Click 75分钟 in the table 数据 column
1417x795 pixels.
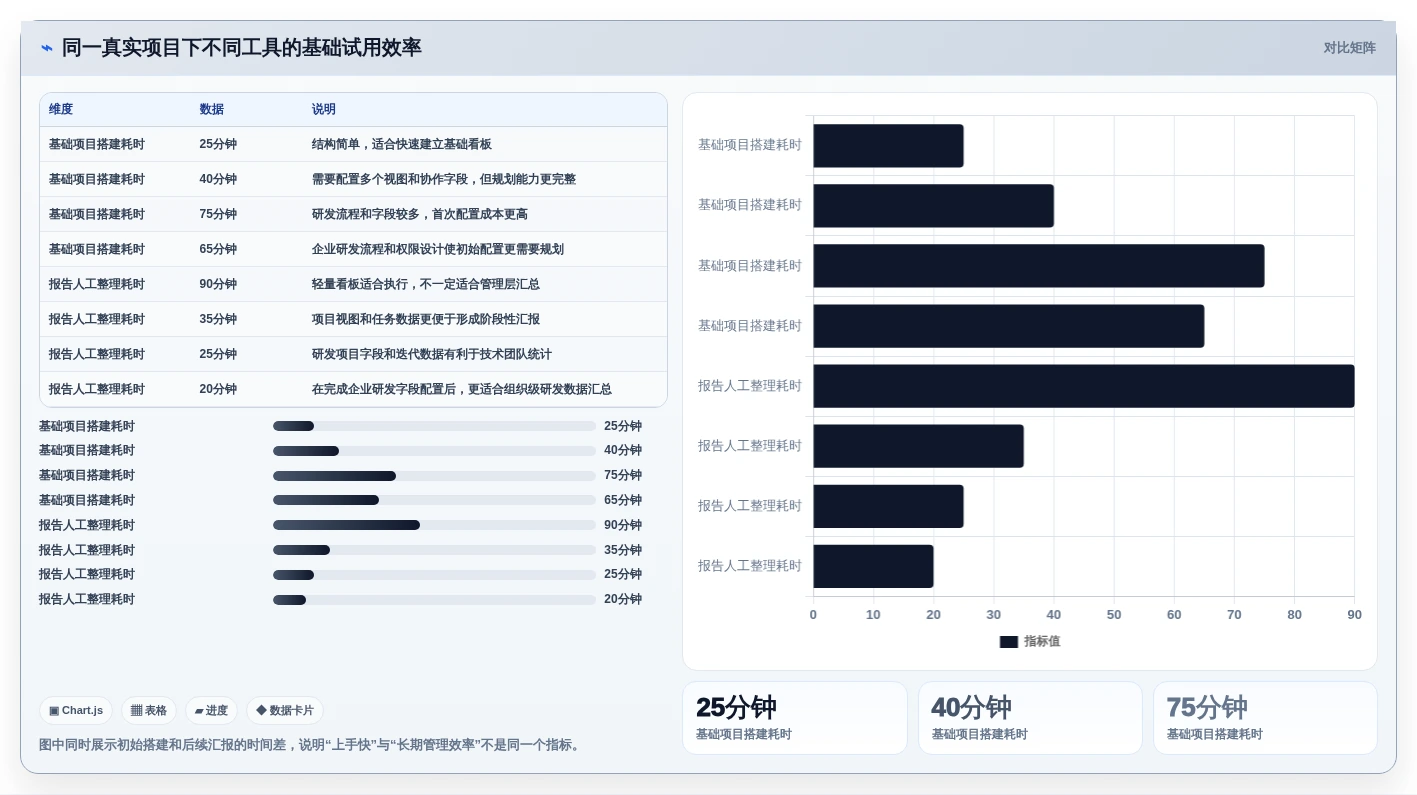point(218,214)
